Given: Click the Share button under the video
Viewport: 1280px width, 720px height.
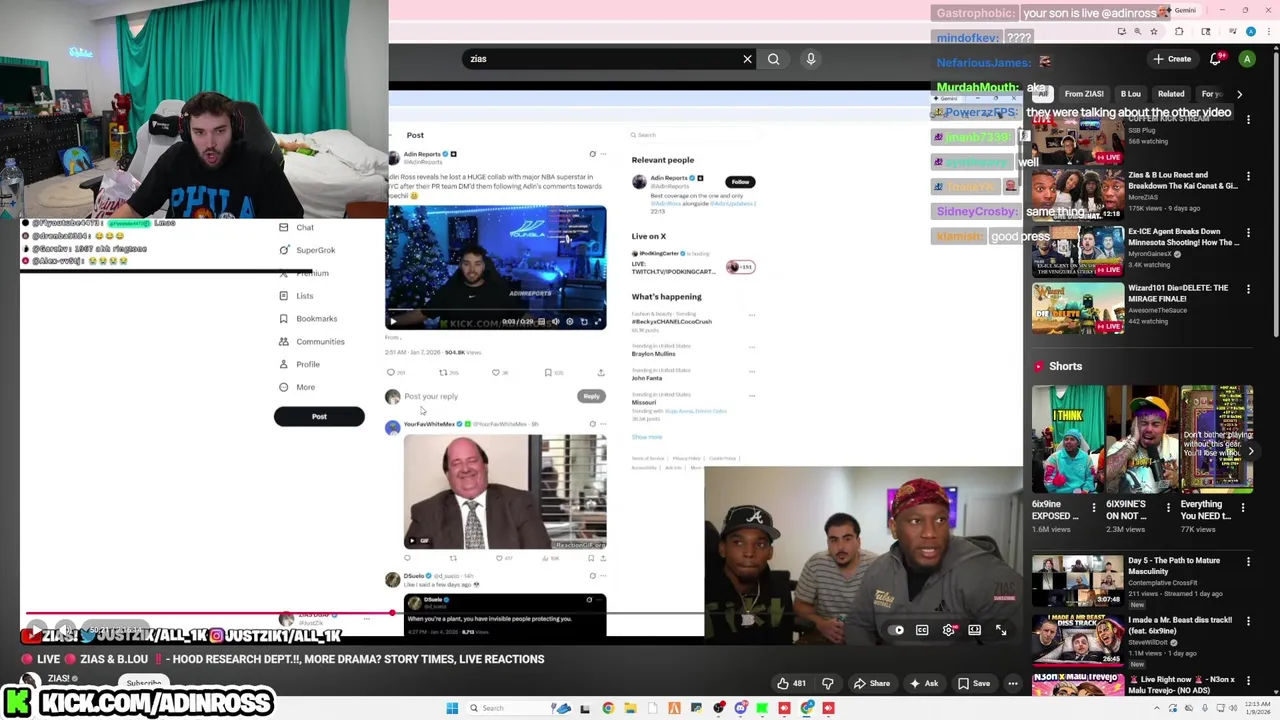Looking at the screenshot, I should click(x=871, y=684).
